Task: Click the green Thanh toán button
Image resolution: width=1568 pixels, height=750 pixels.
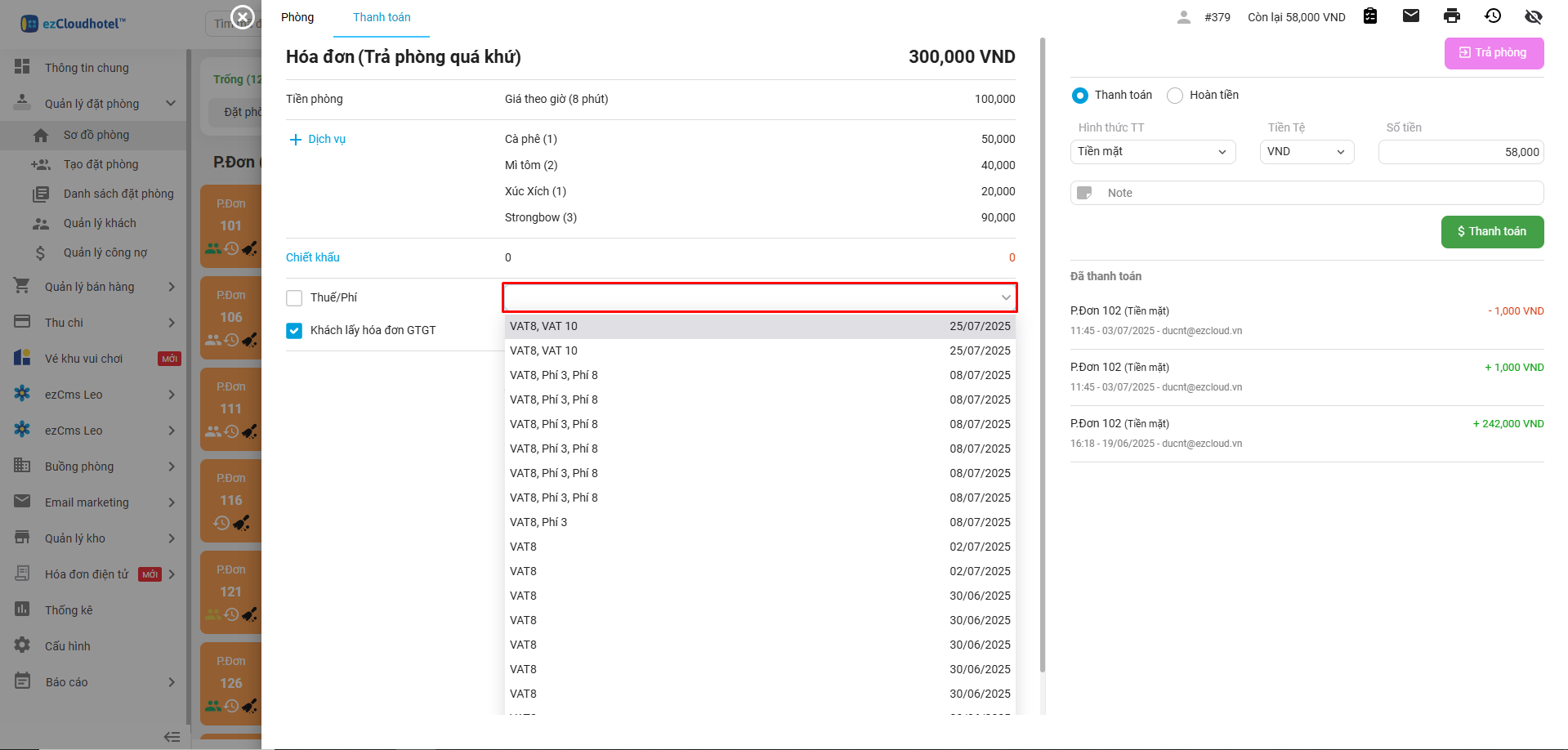Action: (1492, 232)
